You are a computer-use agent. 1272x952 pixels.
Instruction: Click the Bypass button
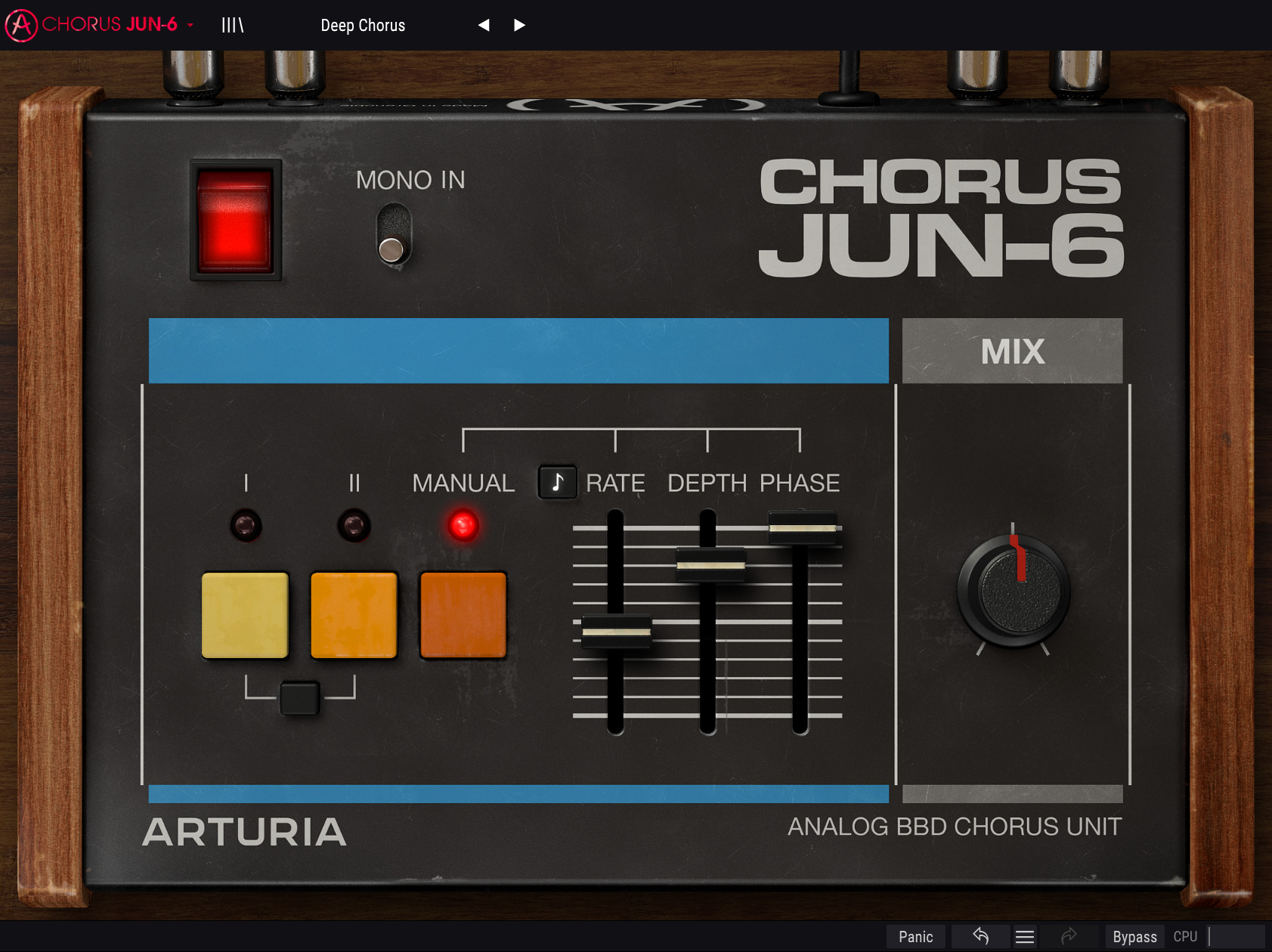(1134, 937)
